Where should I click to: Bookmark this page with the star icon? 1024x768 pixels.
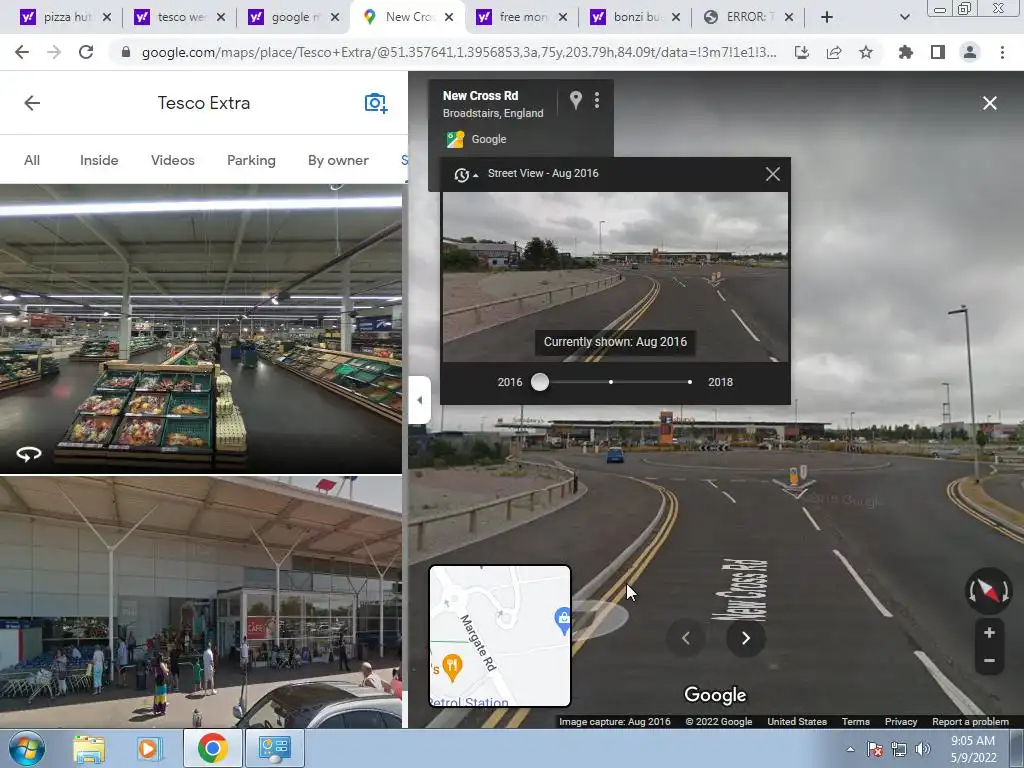(866, 52)
